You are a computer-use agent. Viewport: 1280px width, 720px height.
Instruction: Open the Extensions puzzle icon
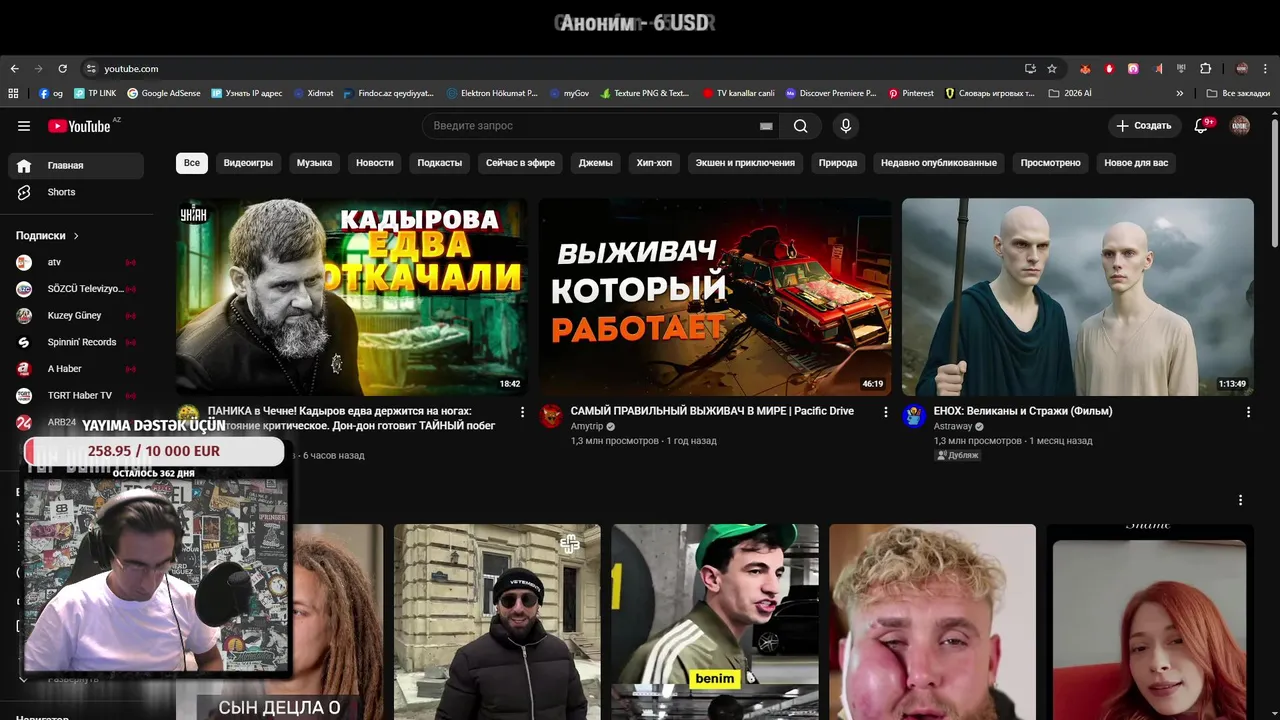pyautogui.click(x=1205, y=69)
